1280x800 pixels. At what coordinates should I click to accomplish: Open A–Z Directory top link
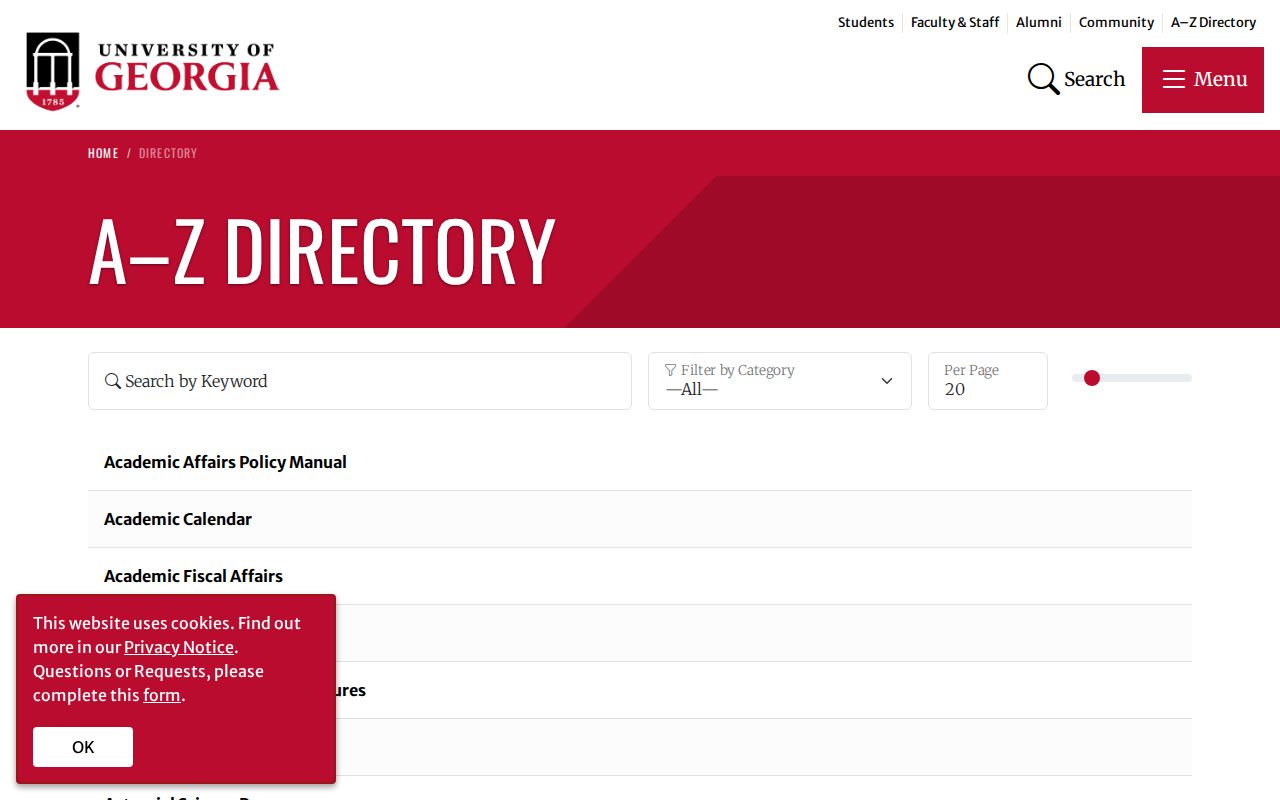click(1213, 22)
